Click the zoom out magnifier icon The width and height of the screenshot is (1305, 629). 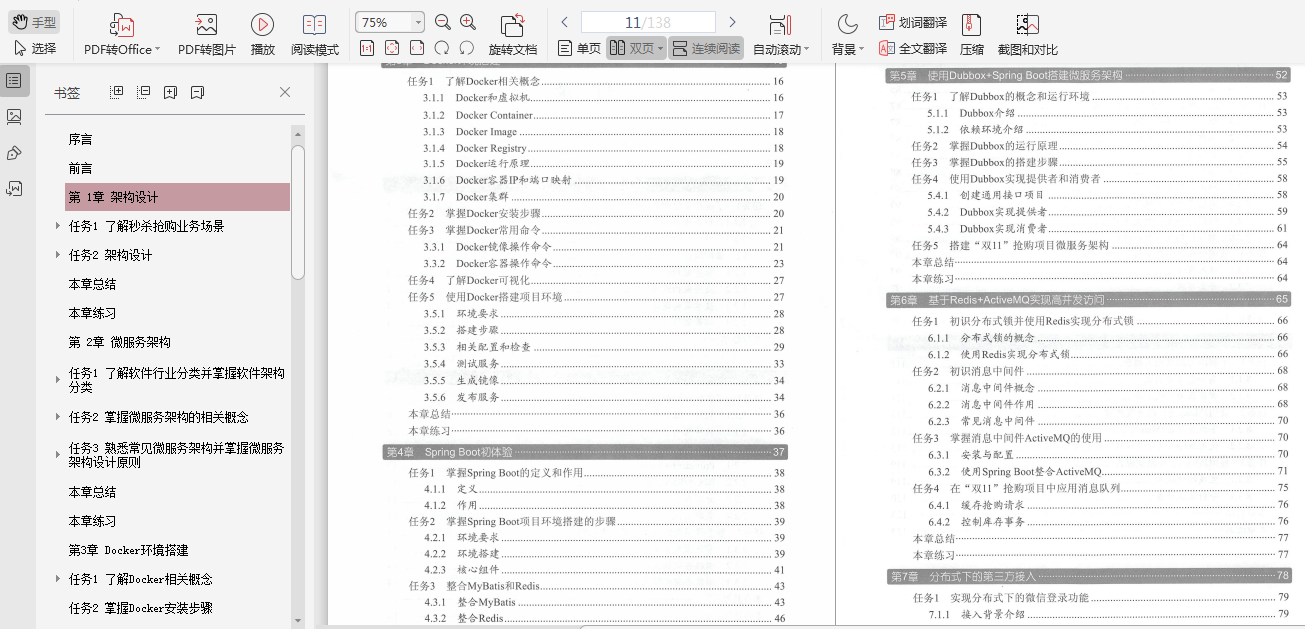[x=443, y=22]
